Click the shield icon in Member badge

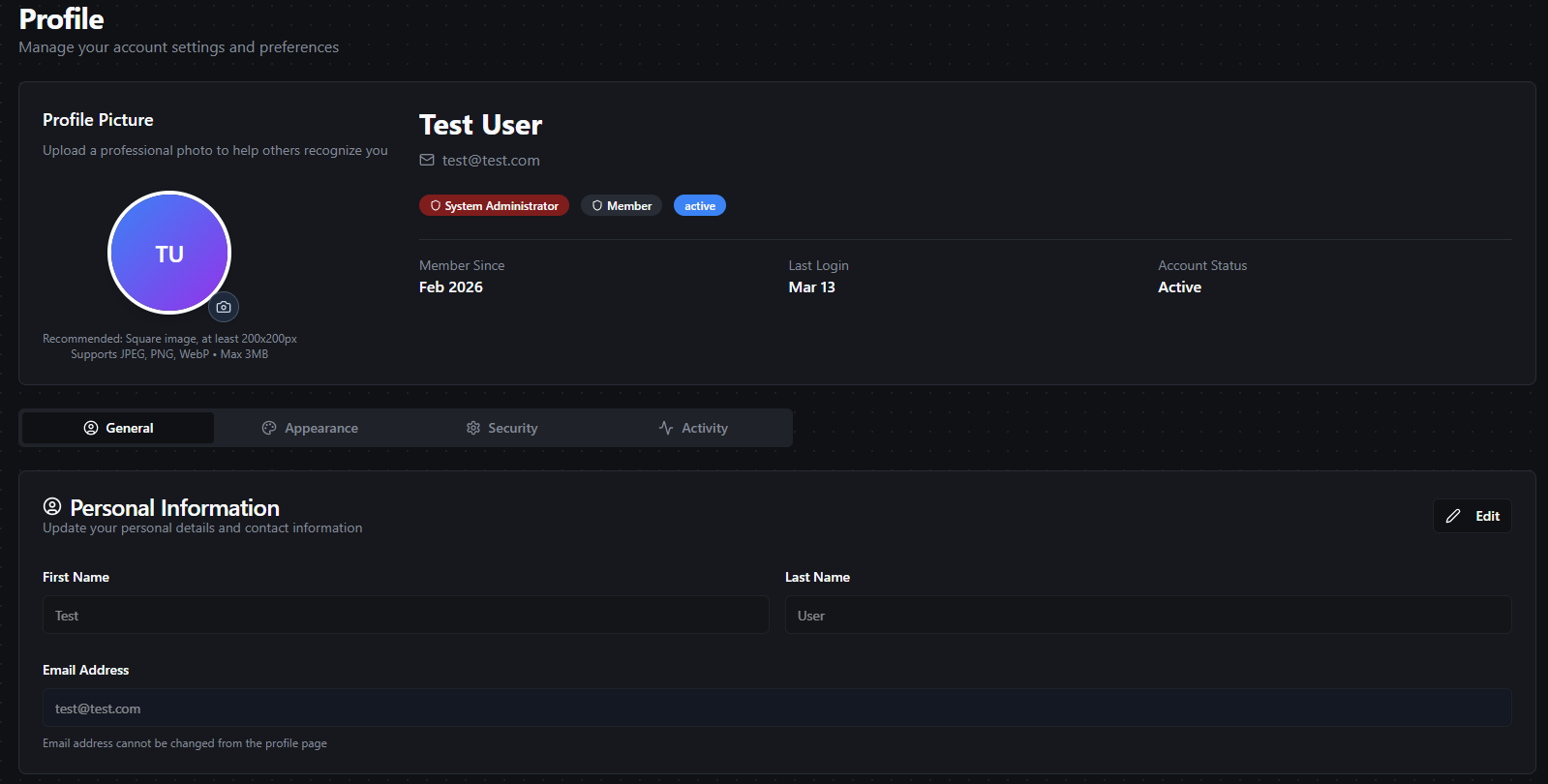597,206
